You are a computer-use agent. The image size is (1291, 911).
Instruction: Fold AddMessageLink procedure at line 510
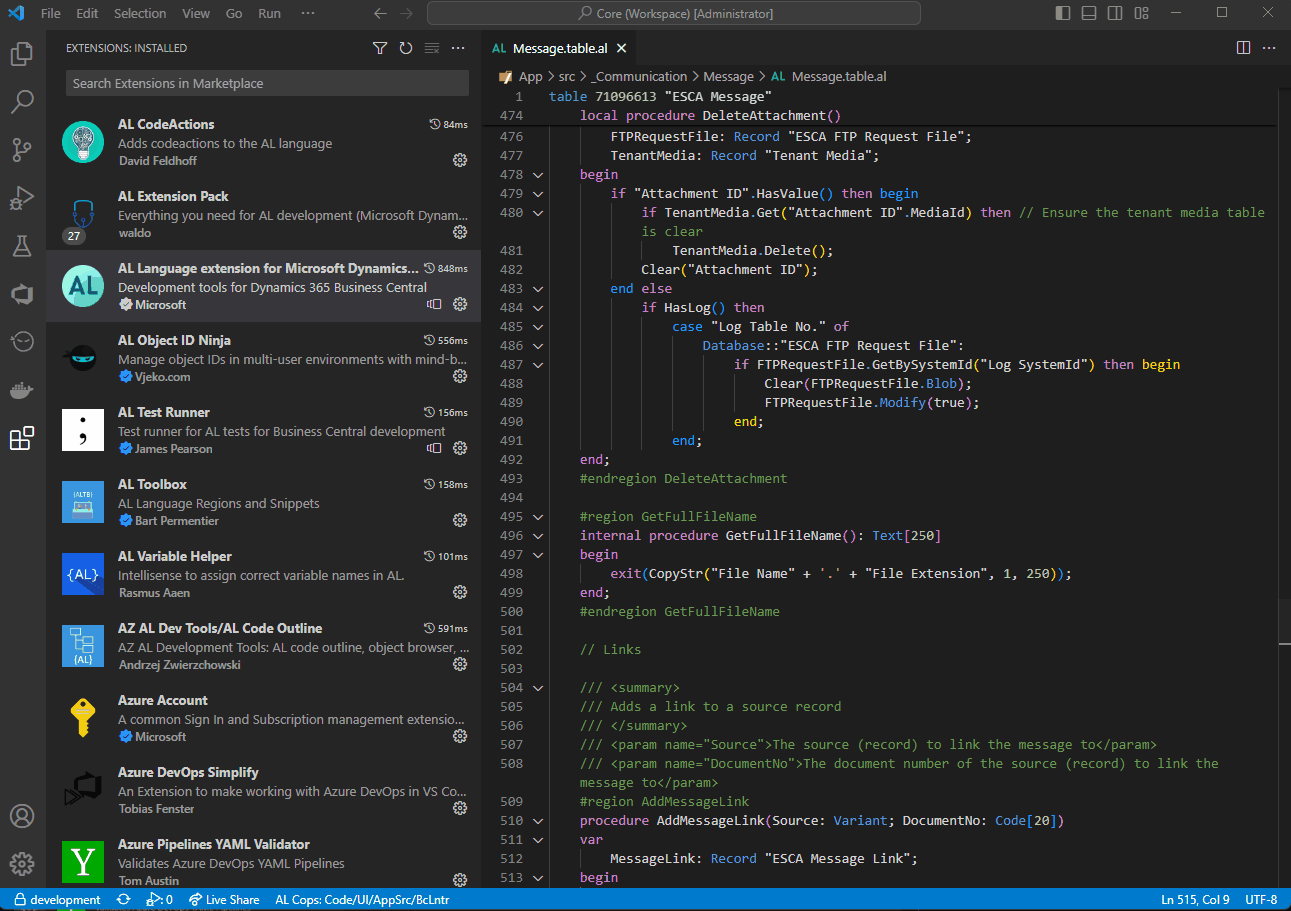pos(538,821)
